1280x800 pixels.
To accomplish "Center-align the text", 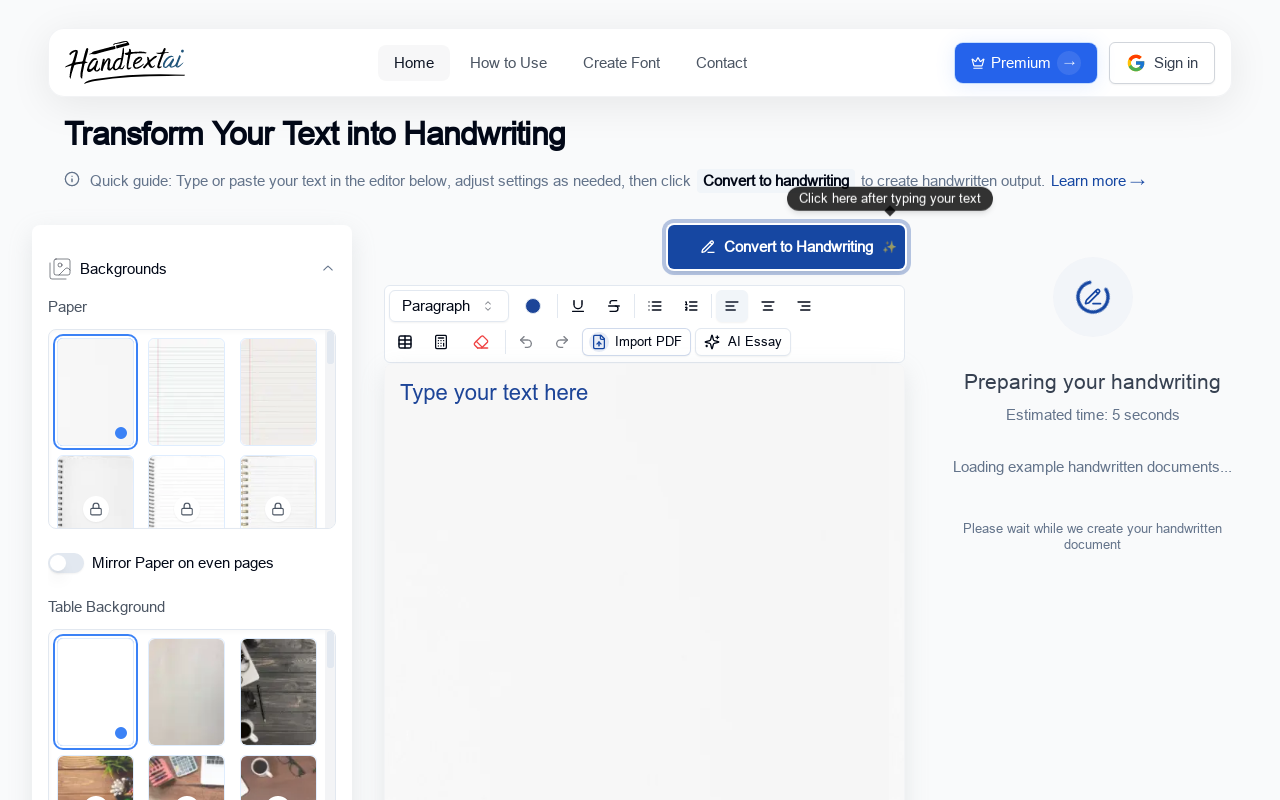I will (x=768, y=306).
